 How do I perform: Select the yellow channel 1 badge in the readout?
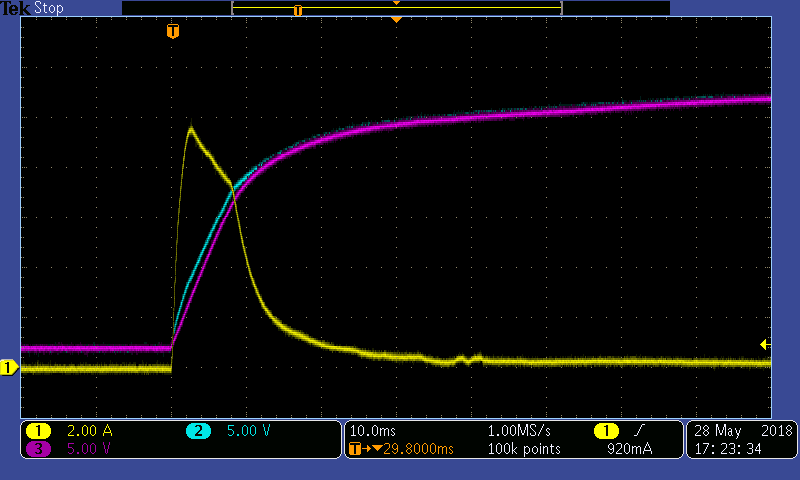point(38,431)
